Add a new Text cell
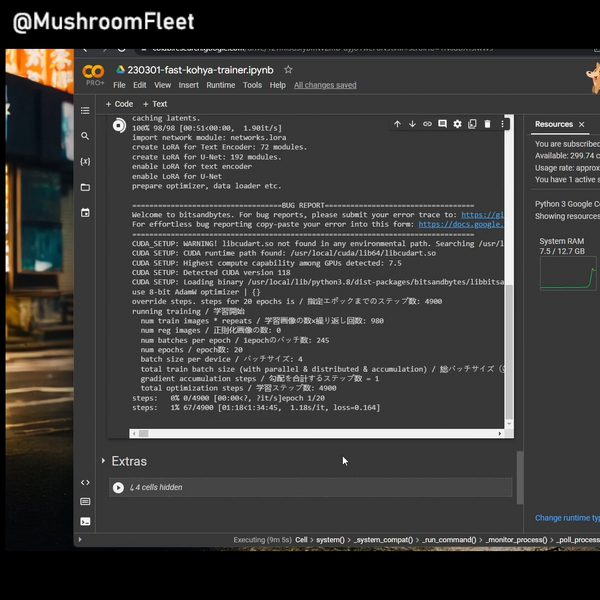The width and height of the screenshot is (600, 600). coord(155,104)
